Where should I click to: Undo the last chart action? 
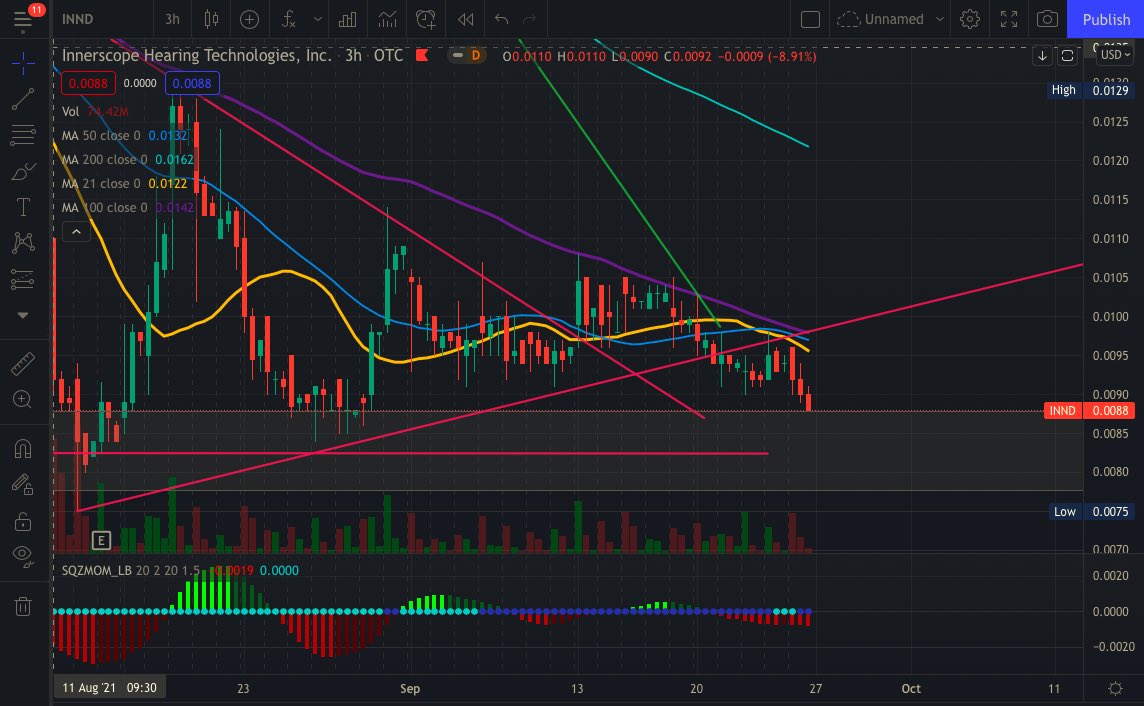pos(501,19)
